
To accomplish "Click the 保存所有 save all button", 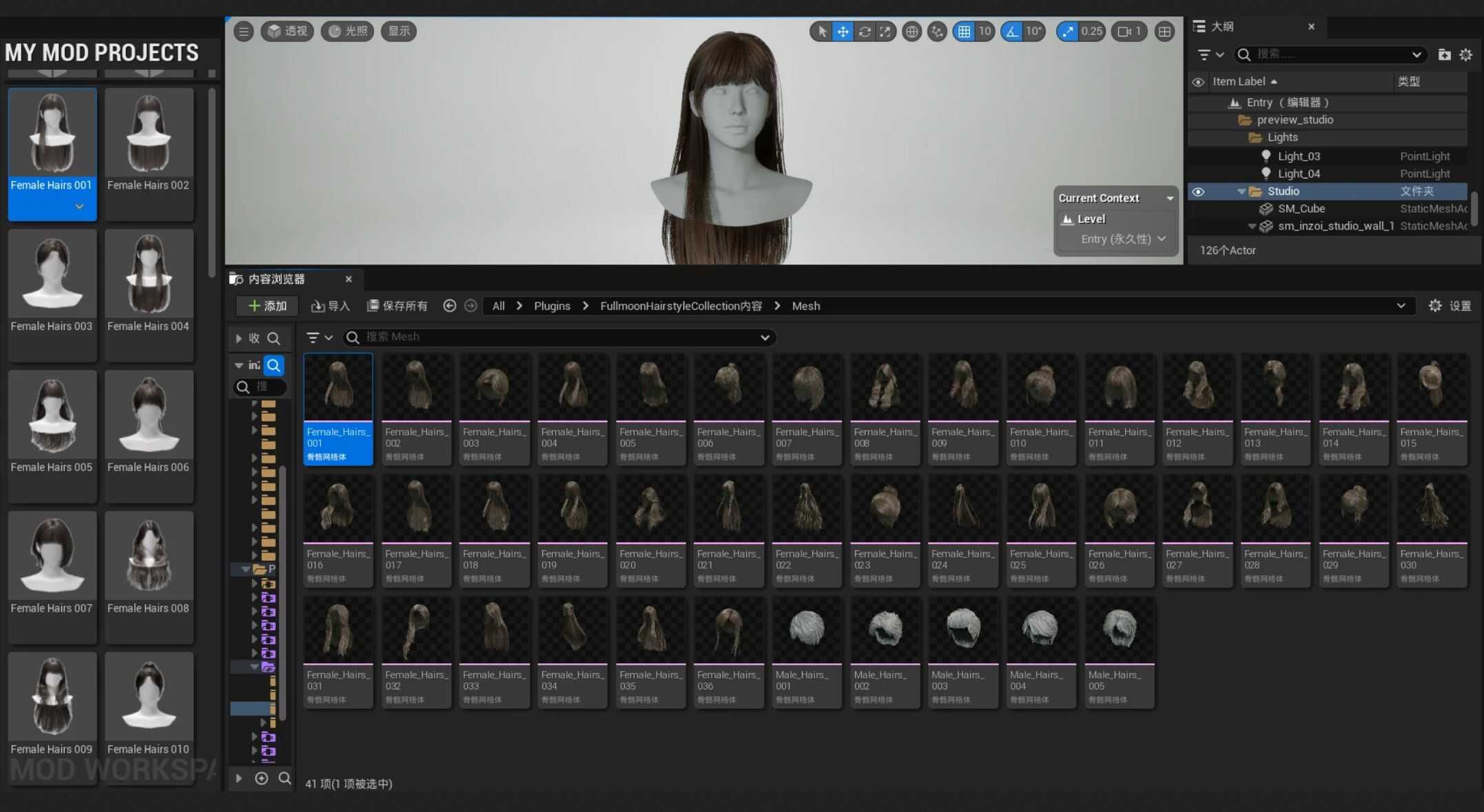I will [397, 306].
